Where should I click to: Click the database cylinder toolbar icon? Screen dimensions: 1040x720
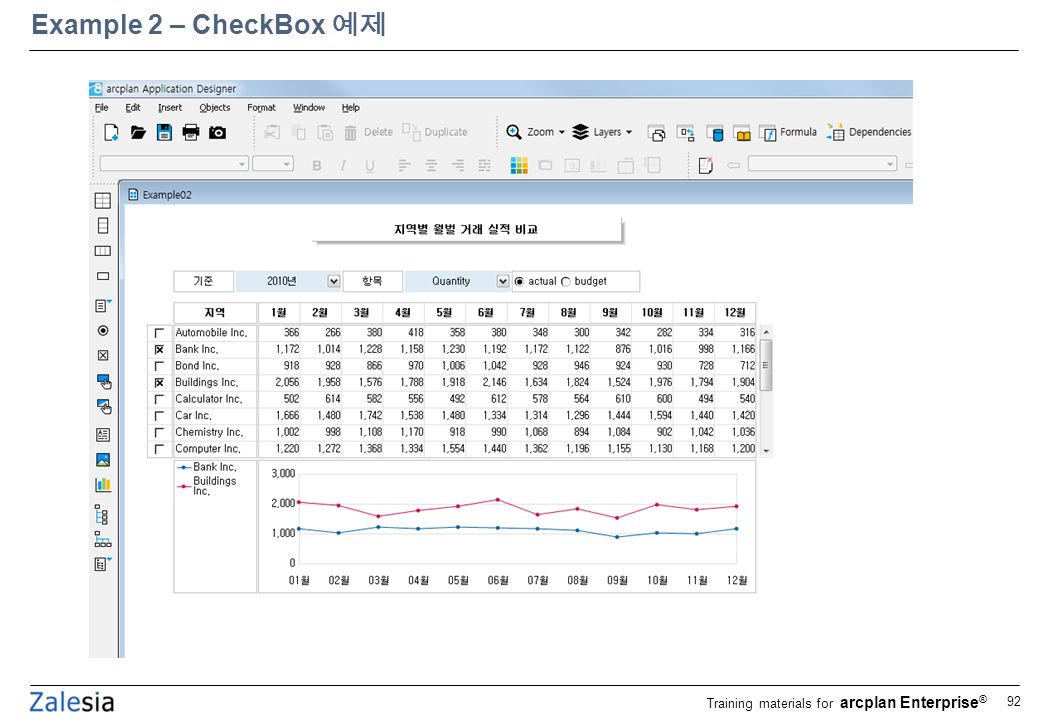click(x=714, y=133)
